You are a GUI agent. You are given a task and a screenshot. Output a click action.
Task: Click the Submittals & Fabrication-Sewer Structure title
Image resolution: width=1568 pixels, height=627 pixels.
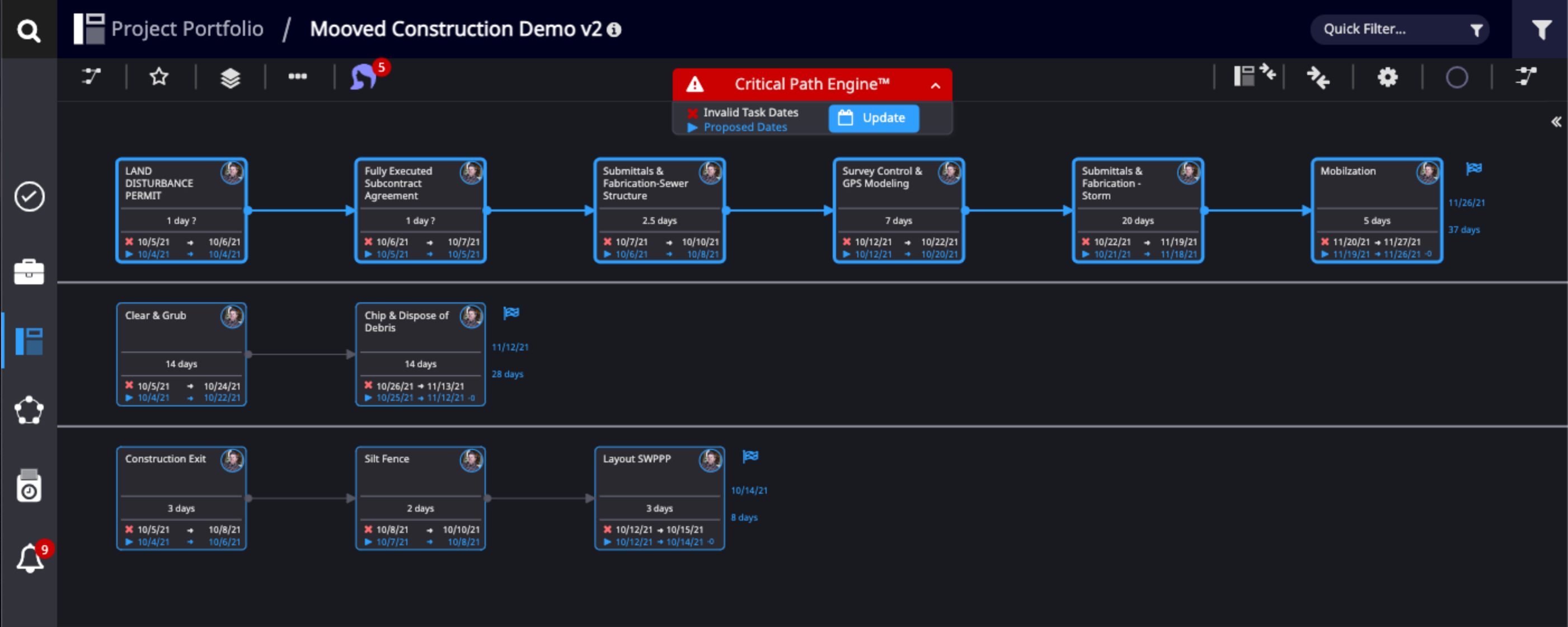click(x=645, y=183)
